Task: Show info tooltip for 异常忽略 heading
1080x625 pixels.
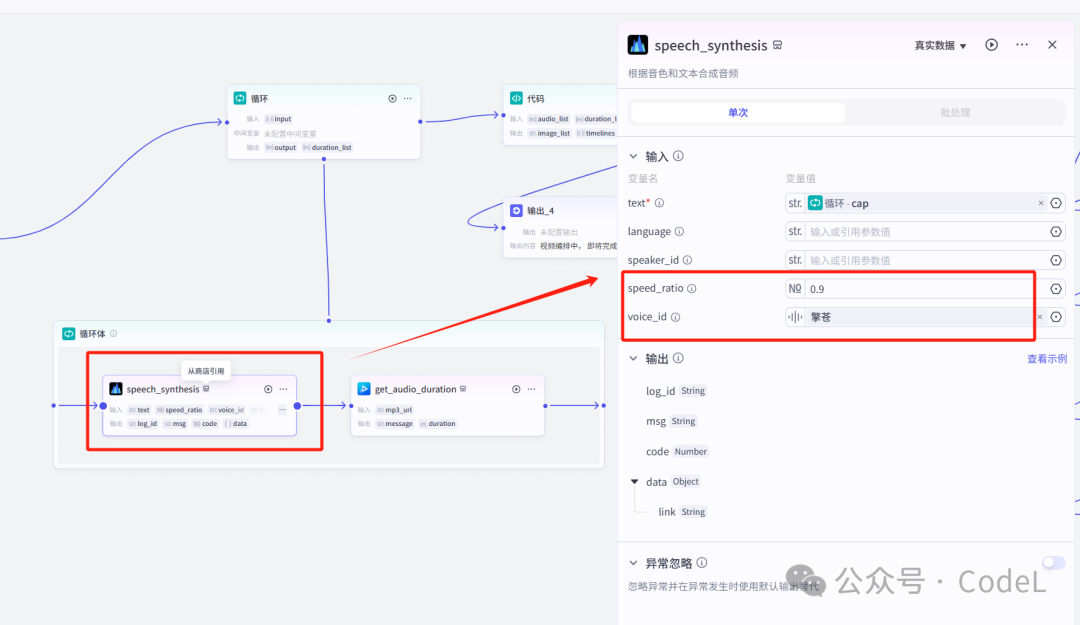Action: tap(702, 563)
